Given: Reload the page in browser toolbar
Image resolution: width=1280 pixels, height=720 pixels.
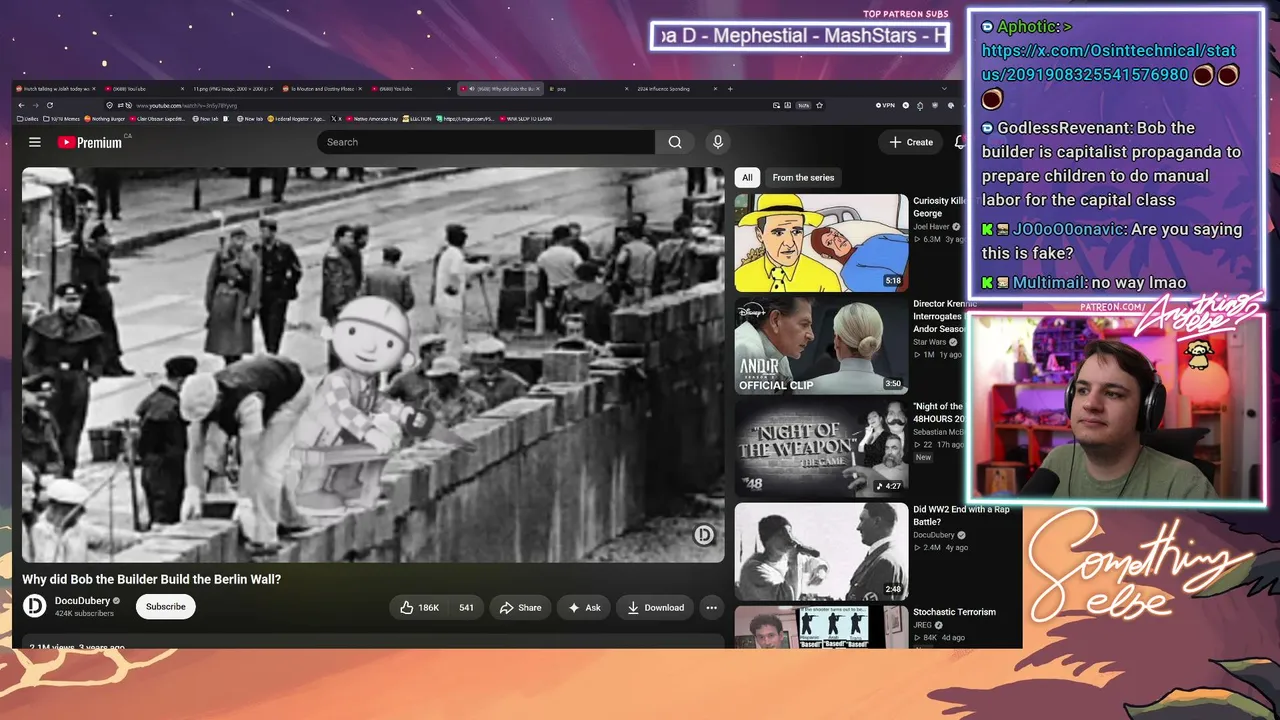Looking at the screenshot, I should (52, 105).
